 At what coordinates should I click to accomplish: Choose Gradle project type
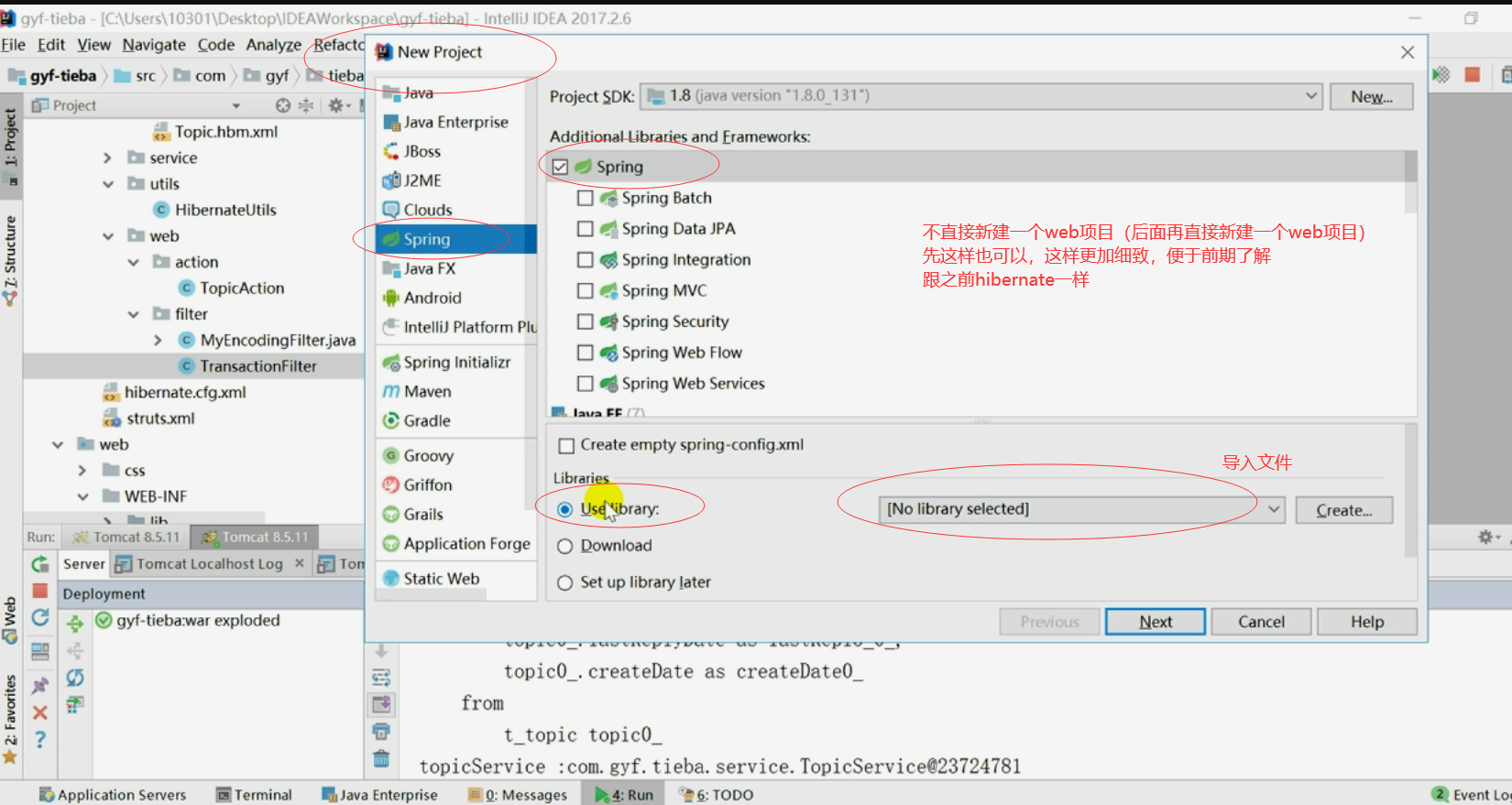(455, 420)
